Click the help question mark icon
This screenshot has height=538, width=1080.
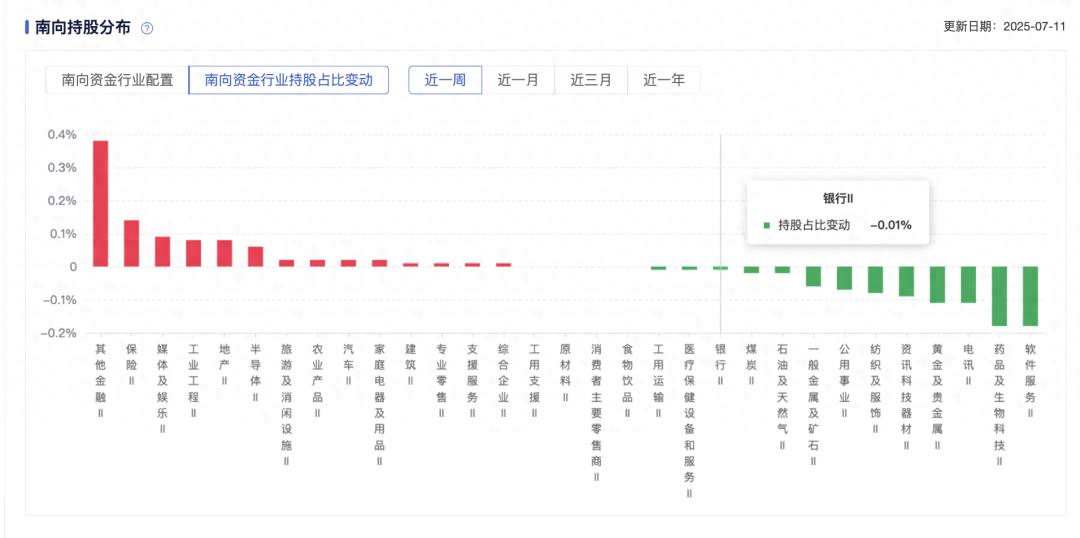pos(147,28)
